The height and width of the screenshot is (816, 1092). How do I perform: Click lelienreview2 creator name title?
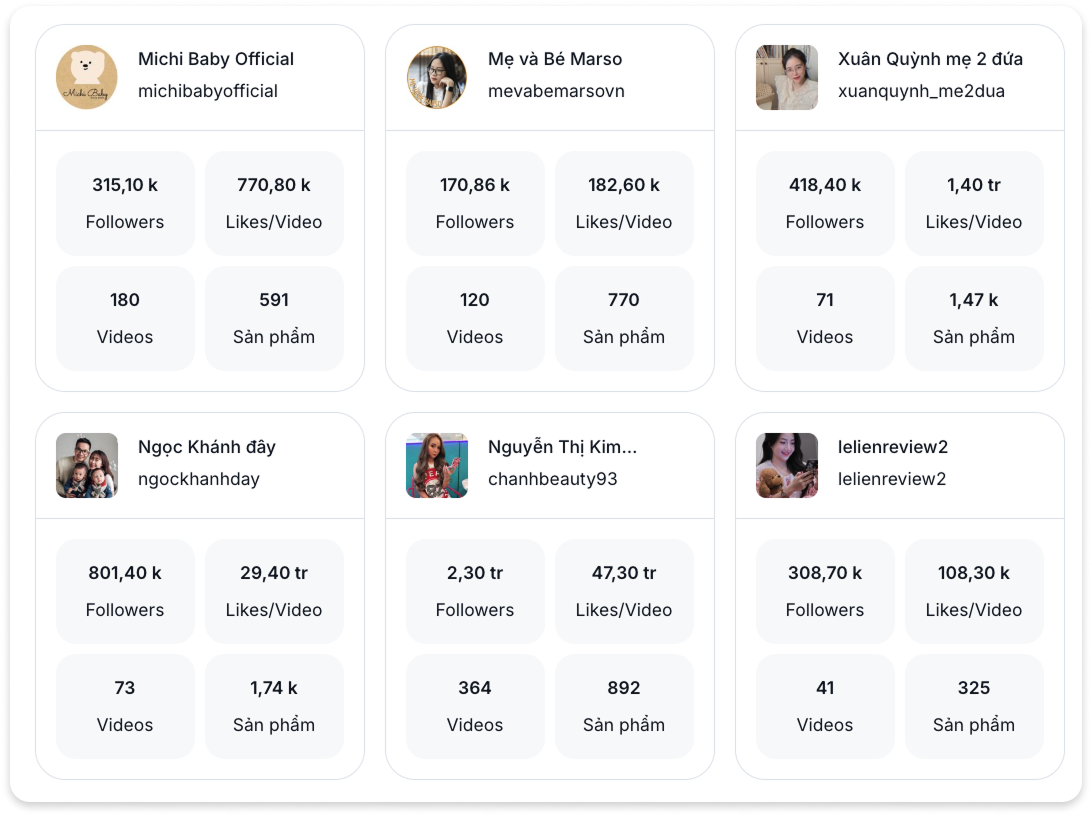892,447
